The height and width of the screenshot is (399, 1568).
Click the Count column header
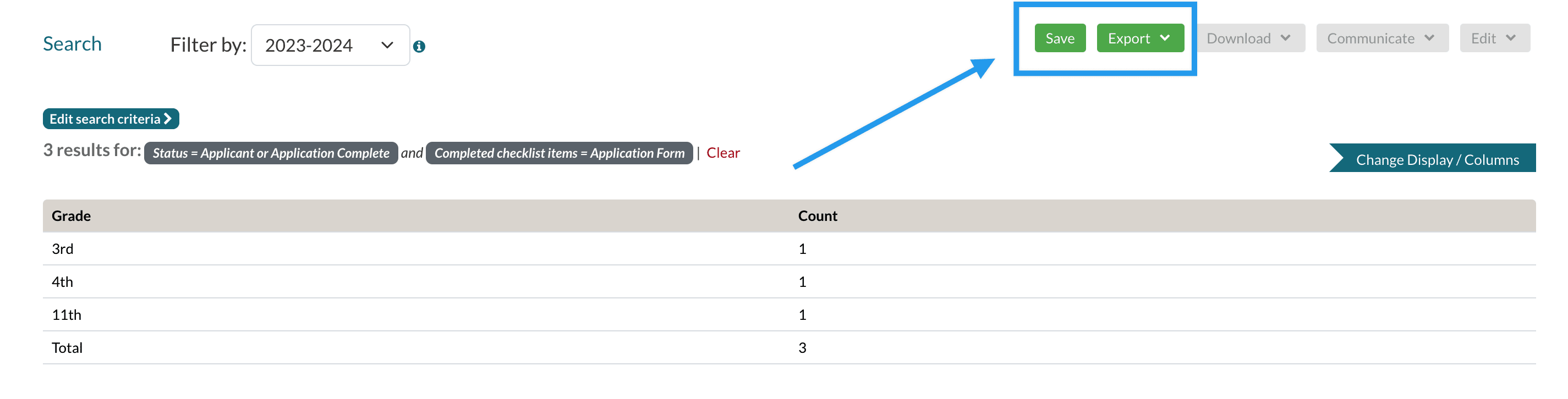(x=818, y=216)
